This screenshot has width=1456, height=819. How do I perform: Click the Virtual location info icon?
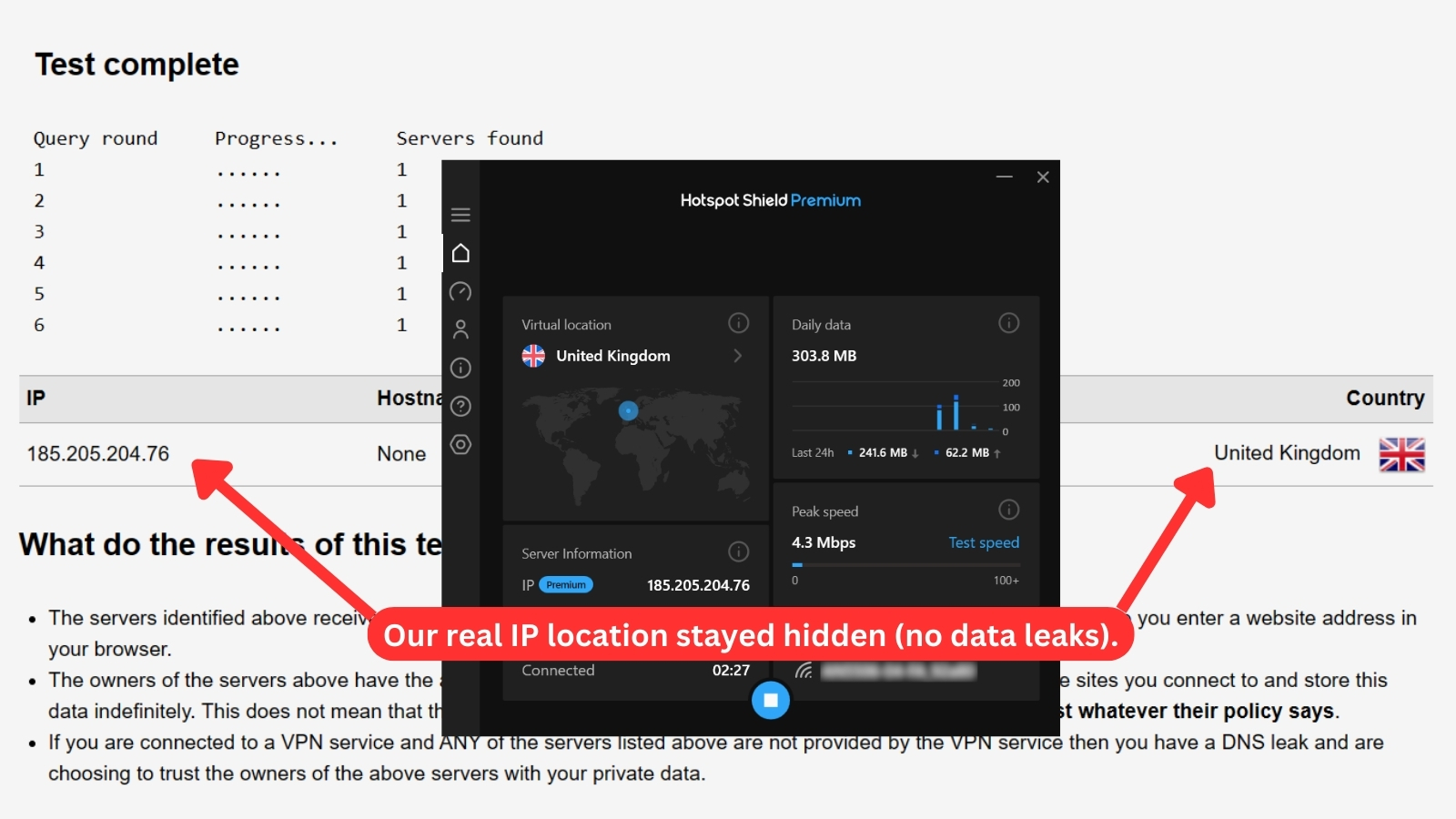[x=739, y=323]
